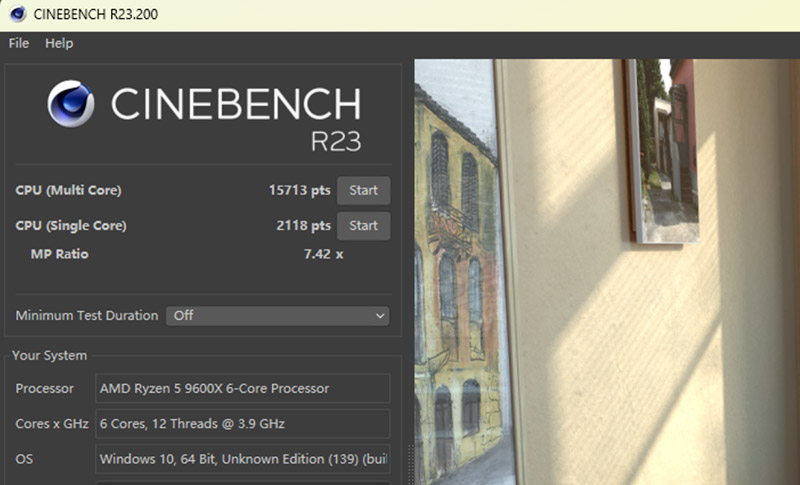The height and width of the screenshot is (485, 800).
Task: Click the Processor label
Action: coord(44,389)
